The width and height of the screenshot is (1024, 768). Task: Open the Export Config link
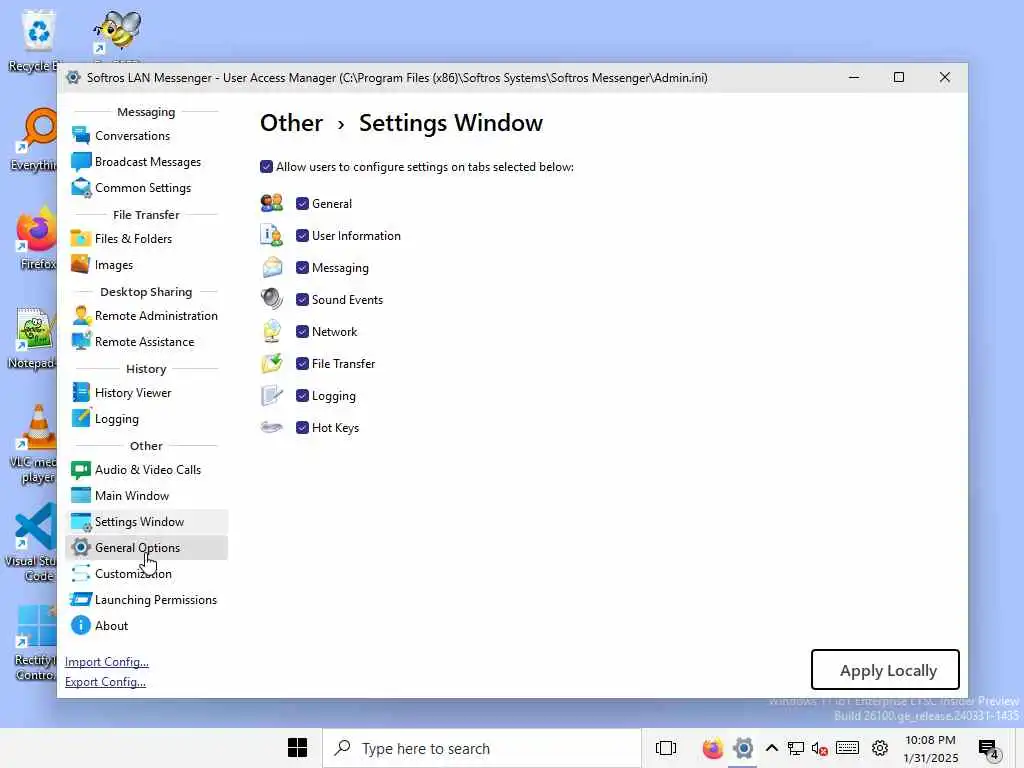105,682
